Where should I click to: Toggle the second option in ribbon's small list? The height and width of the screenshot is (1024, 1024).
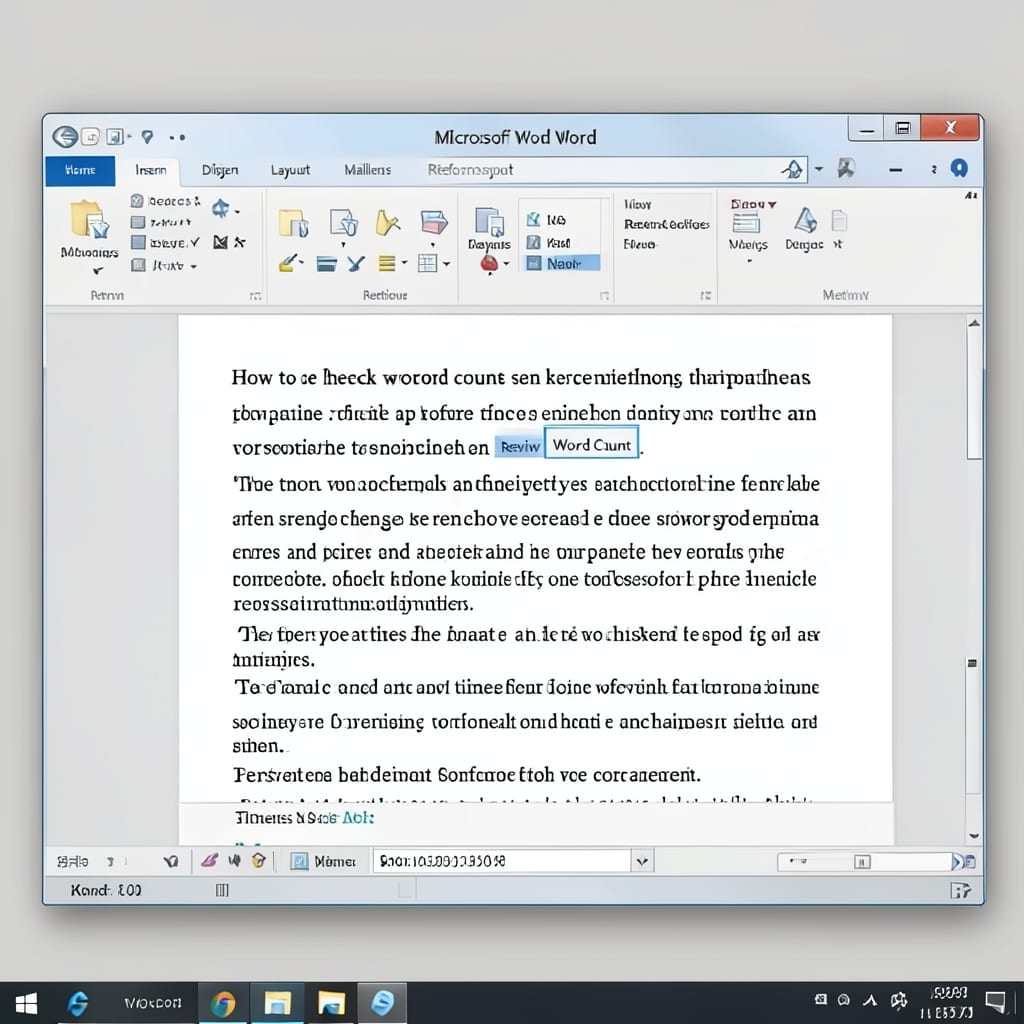[161, 223]
